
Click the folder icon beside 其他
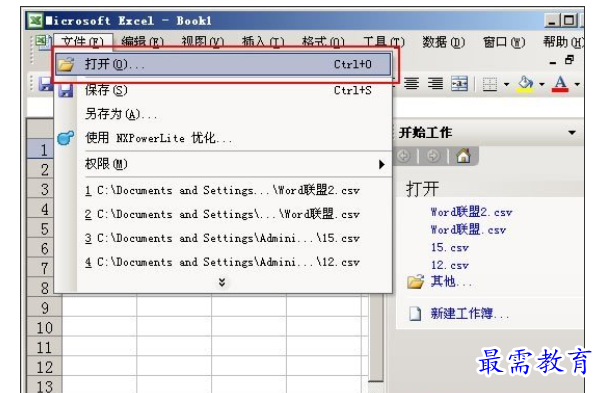pyautogui.click(x=416, y=282)
